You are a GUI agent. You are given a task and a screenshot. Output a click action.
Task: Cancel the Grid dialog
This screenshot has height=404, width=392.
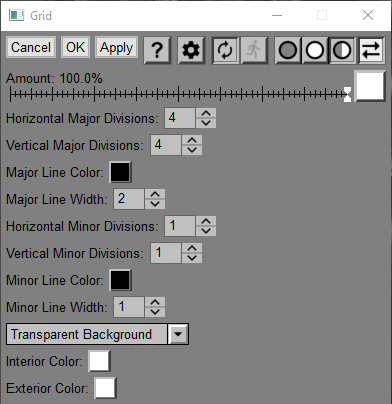point(31,47)
